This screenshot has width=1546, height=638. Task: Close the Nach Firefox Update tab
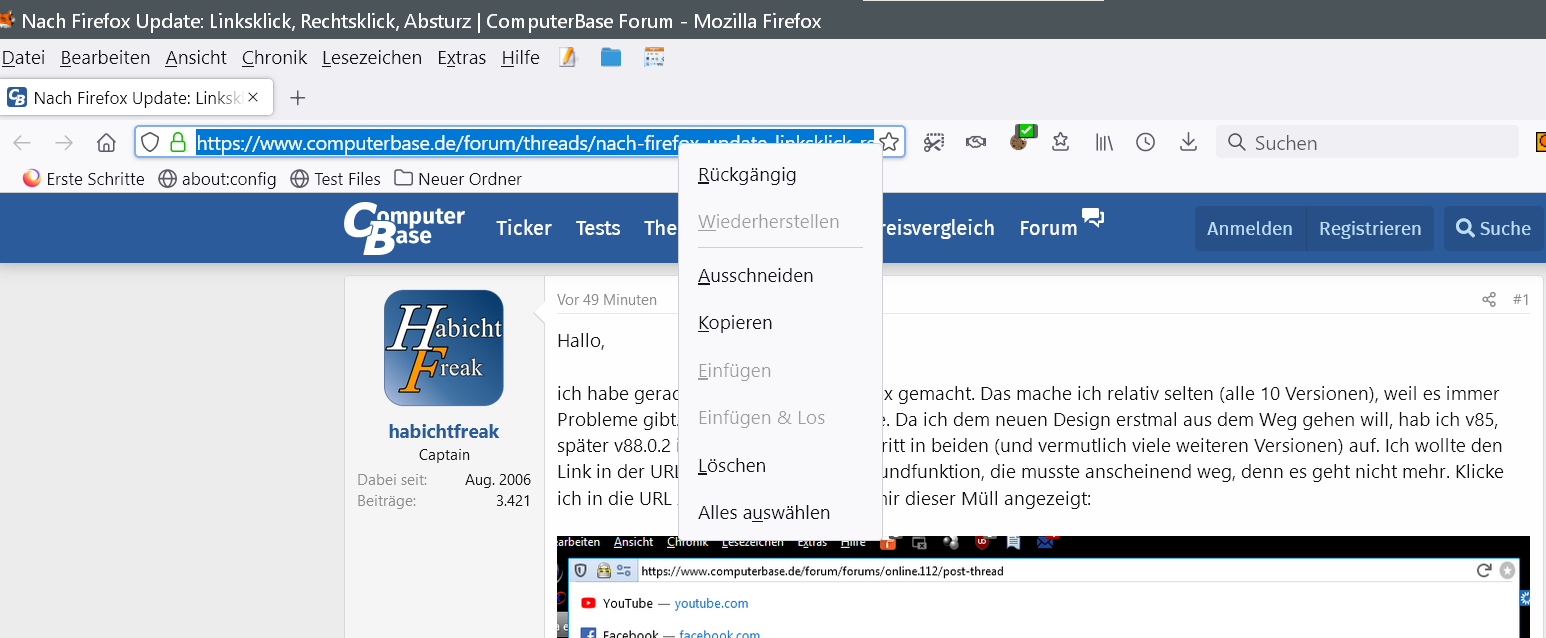click(x=253, y=97)
